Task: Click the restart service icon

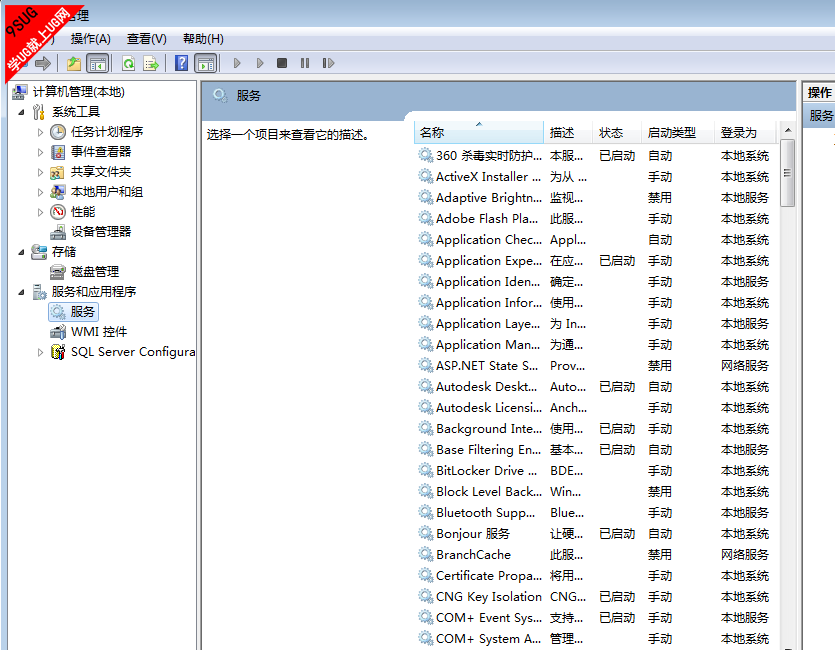Action: [328, 63]
